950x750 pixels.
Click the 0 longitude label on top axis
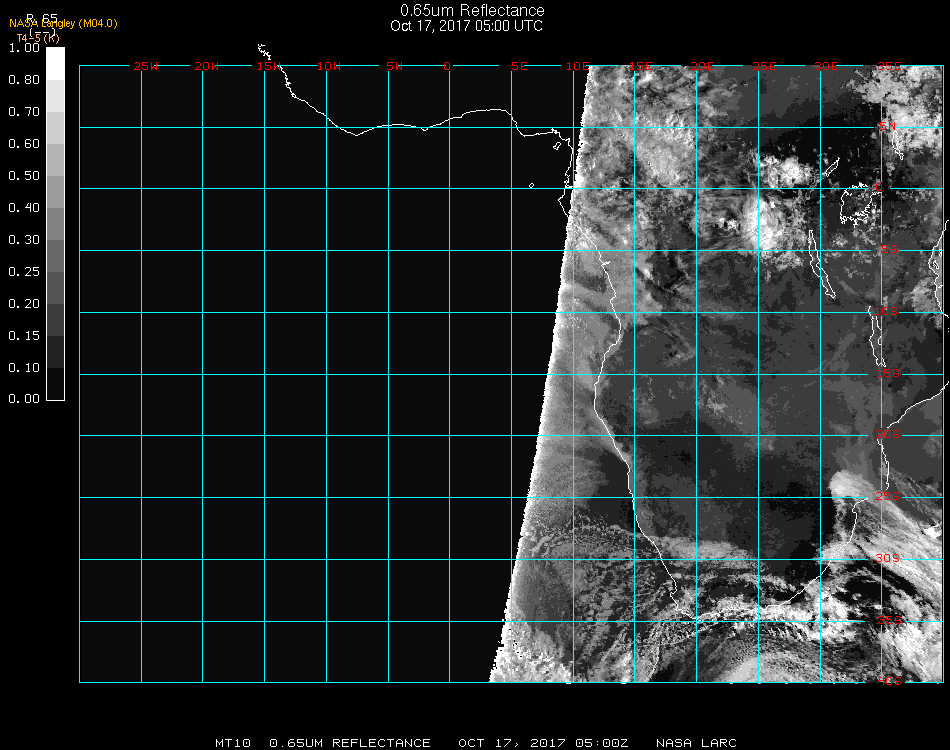tap(448, 66)
